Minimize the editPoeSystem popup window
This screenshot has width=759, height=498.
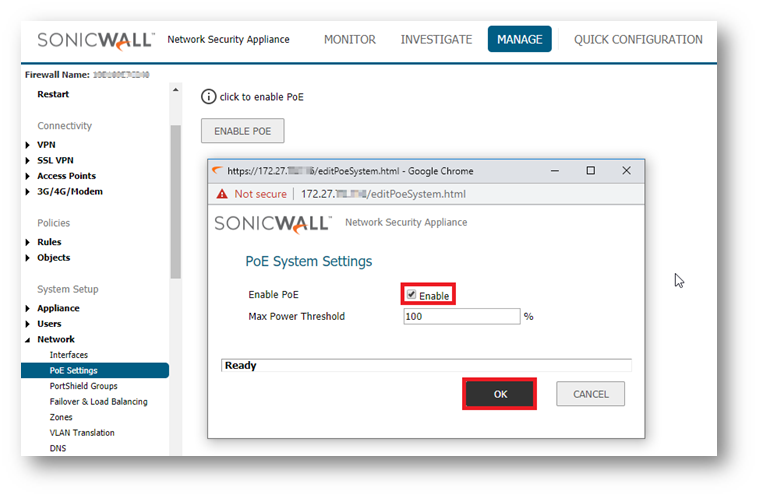point(553,171)
